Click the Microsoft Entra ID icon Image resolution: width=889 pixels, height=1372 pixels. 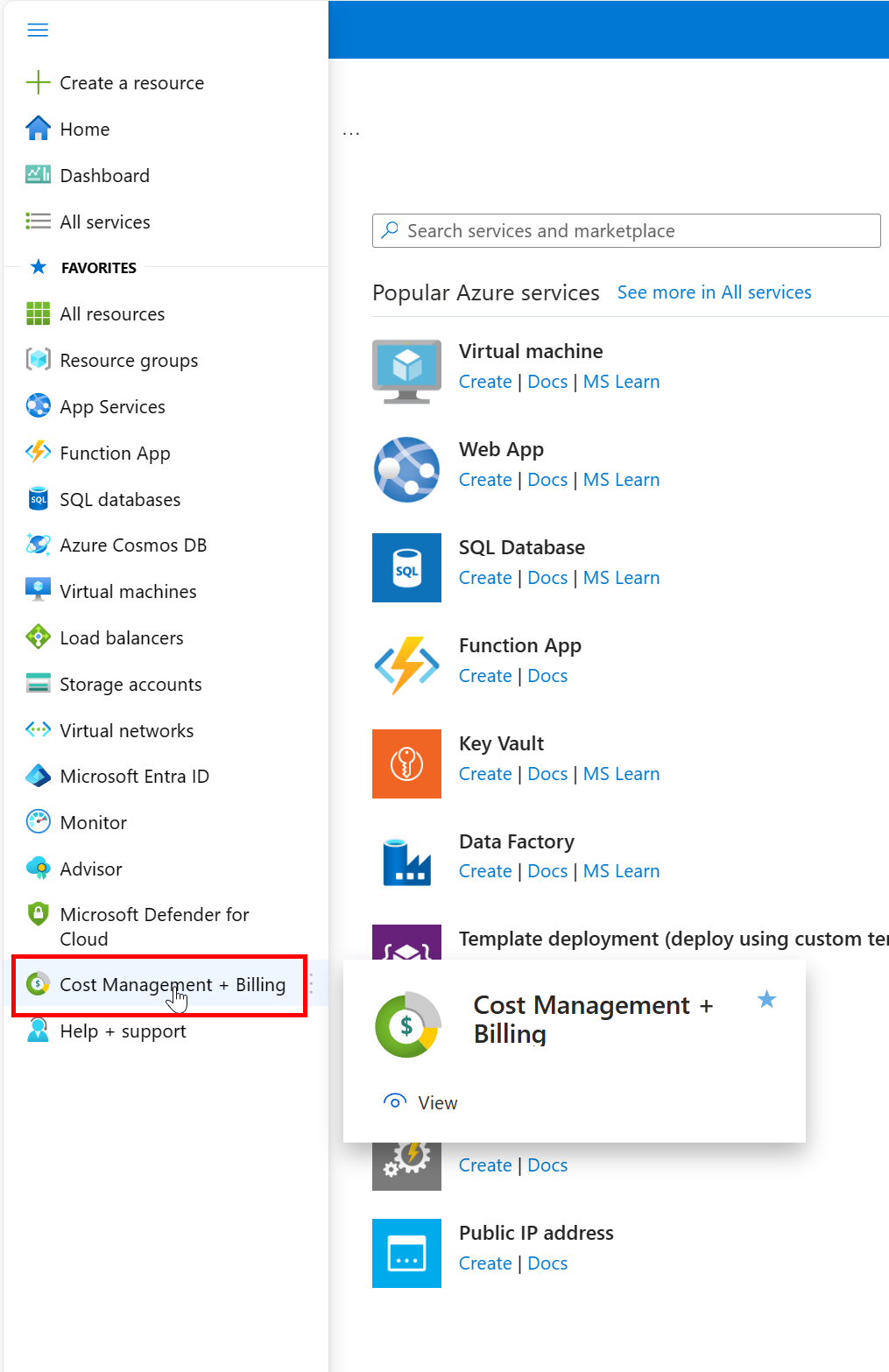tap(38, 776)
